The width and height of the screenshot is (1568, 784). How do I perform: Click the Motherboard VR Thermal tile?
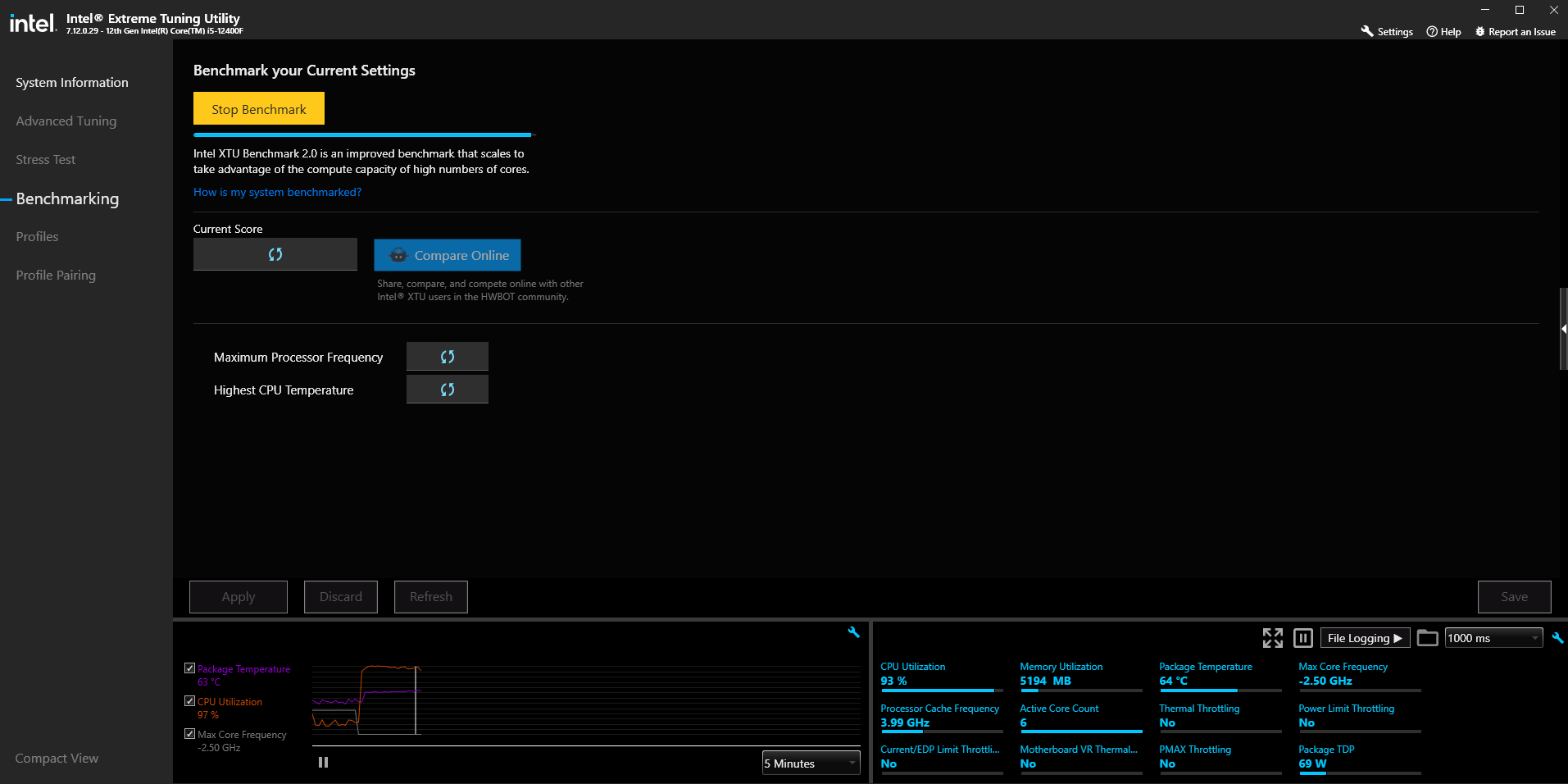pos(1081,759)
